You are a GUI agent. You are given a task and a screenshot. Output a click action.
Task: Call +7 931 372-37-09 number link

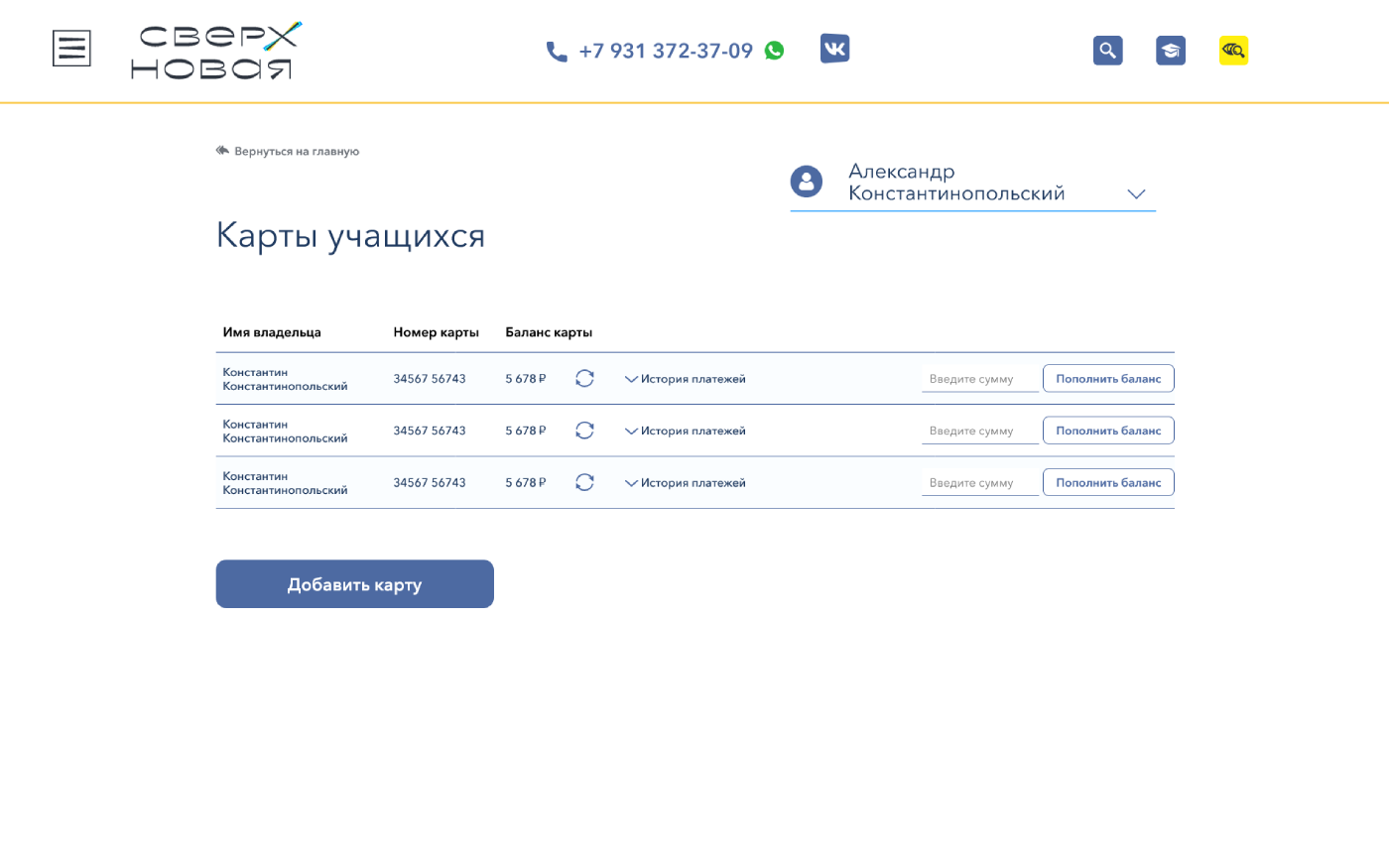[x=666, y=51]
